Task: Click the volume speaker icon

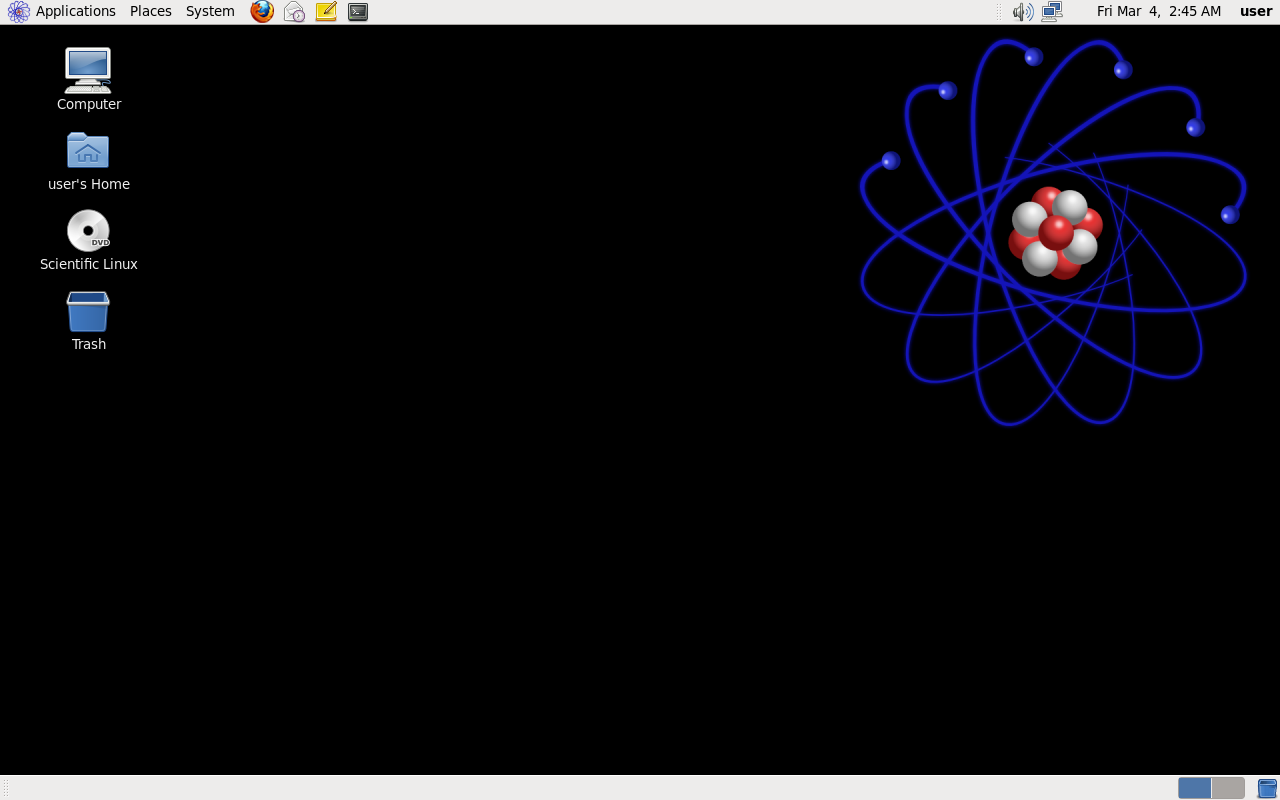Action: [1022, 12]
